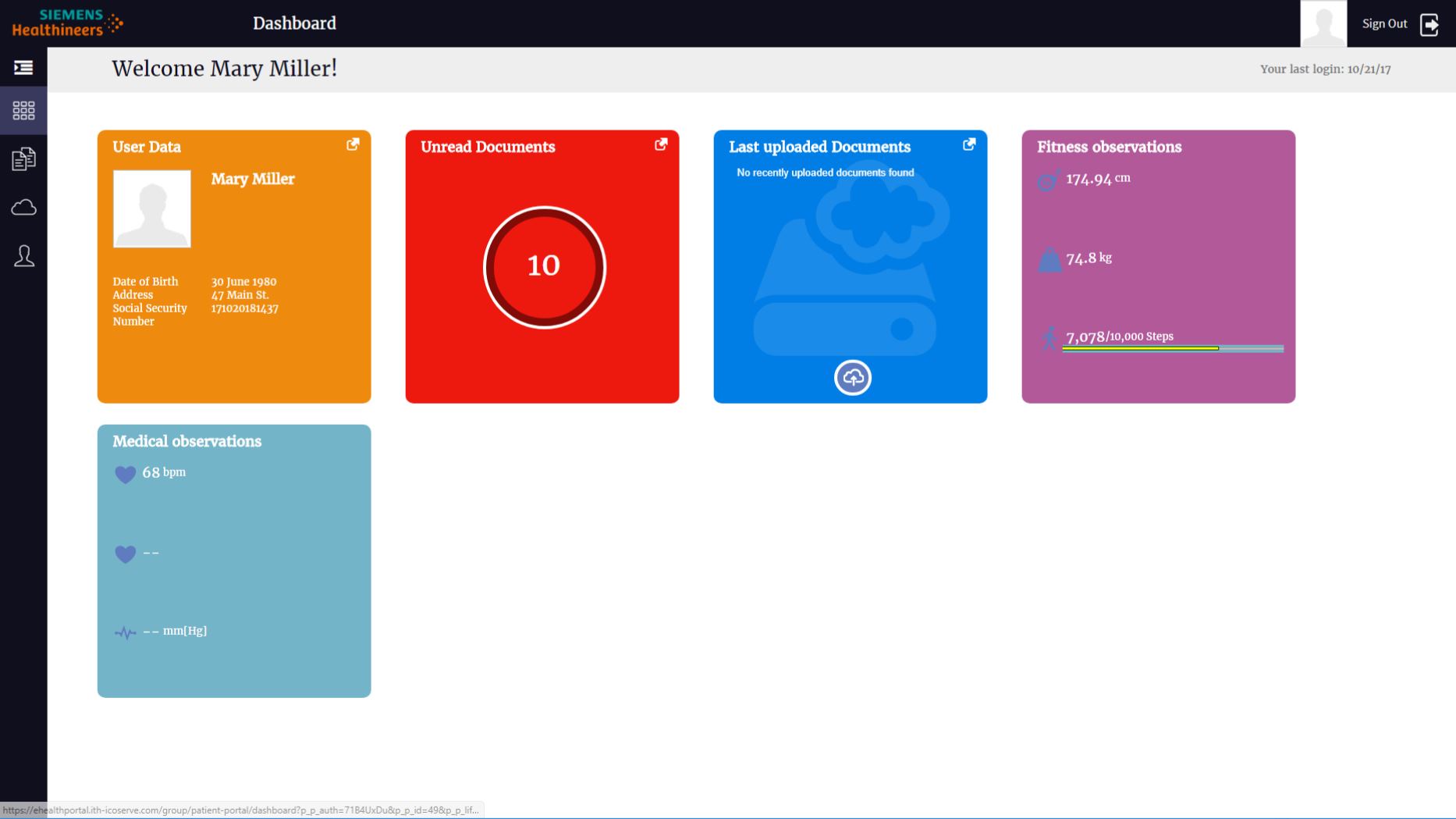Open the dashboard grid icon in sidebar
This screenshot has width=1456, height=819.
pyautogui.click(x=23, y=110)
